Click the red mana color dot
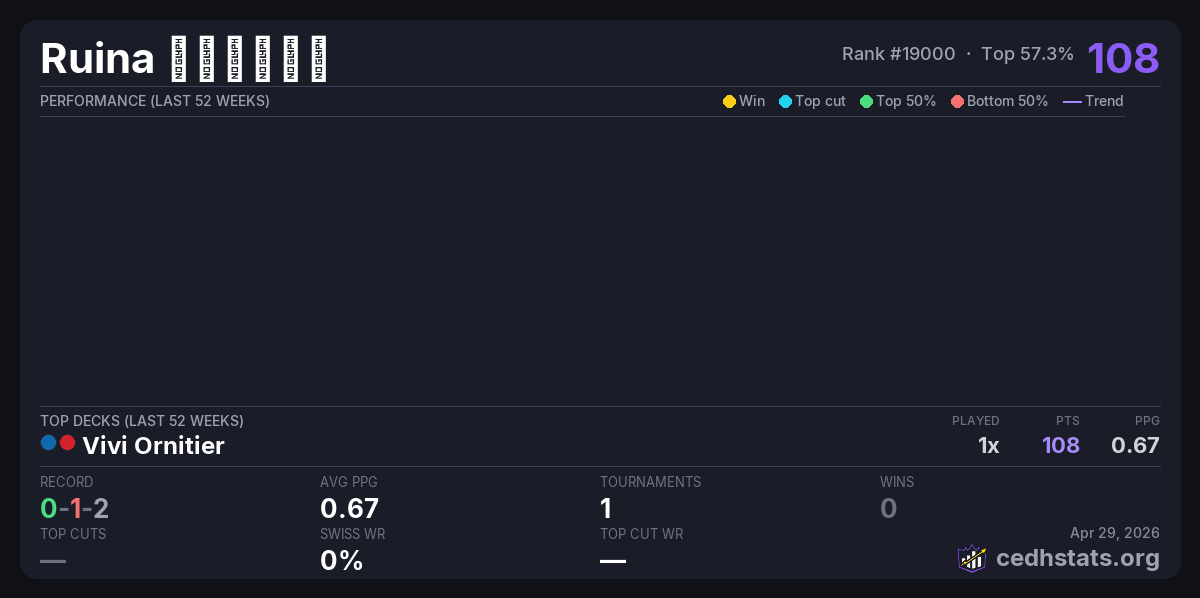Screen dimensions: 1200x598 pos(67,442)
